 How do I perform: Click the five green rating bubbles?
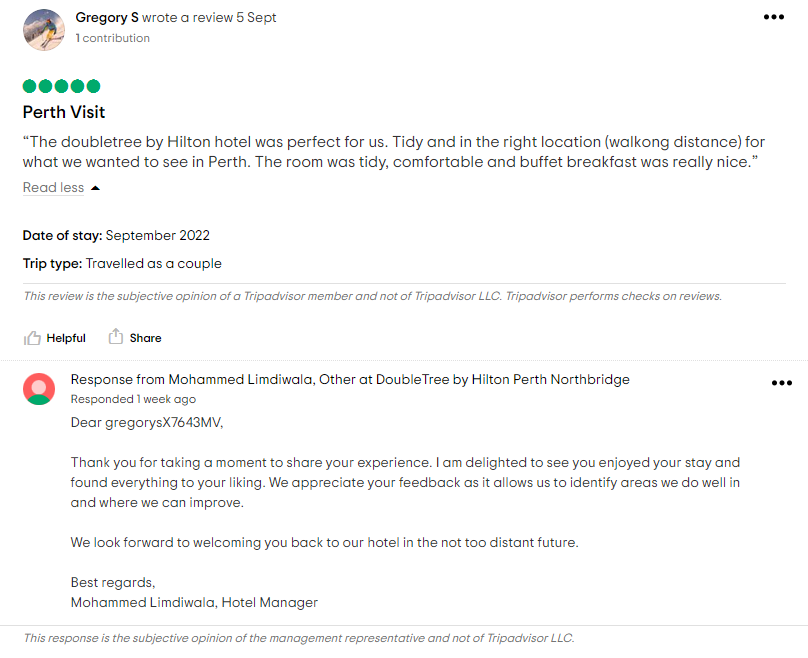click(60, 87)
